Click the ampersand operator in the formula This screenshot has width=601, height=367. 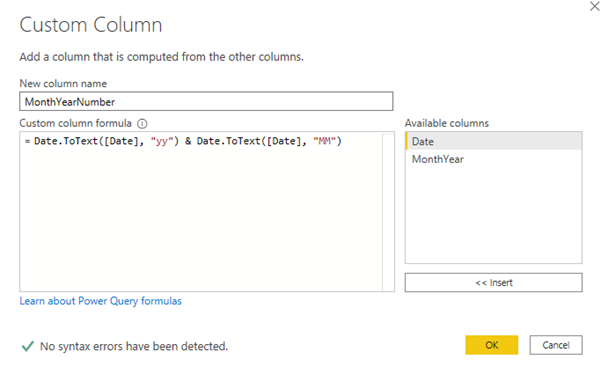pos(188,141)
